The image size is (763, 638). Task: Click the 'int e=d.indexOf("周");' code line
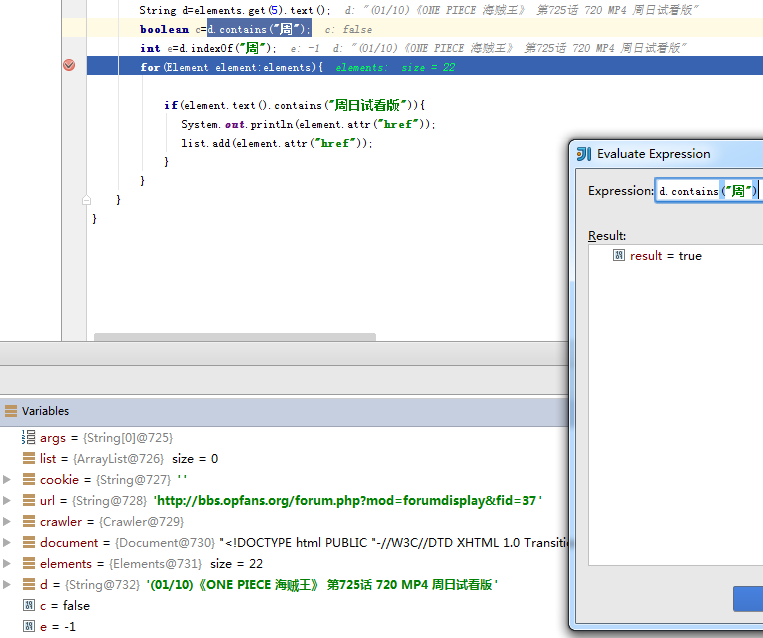[208, 48]
